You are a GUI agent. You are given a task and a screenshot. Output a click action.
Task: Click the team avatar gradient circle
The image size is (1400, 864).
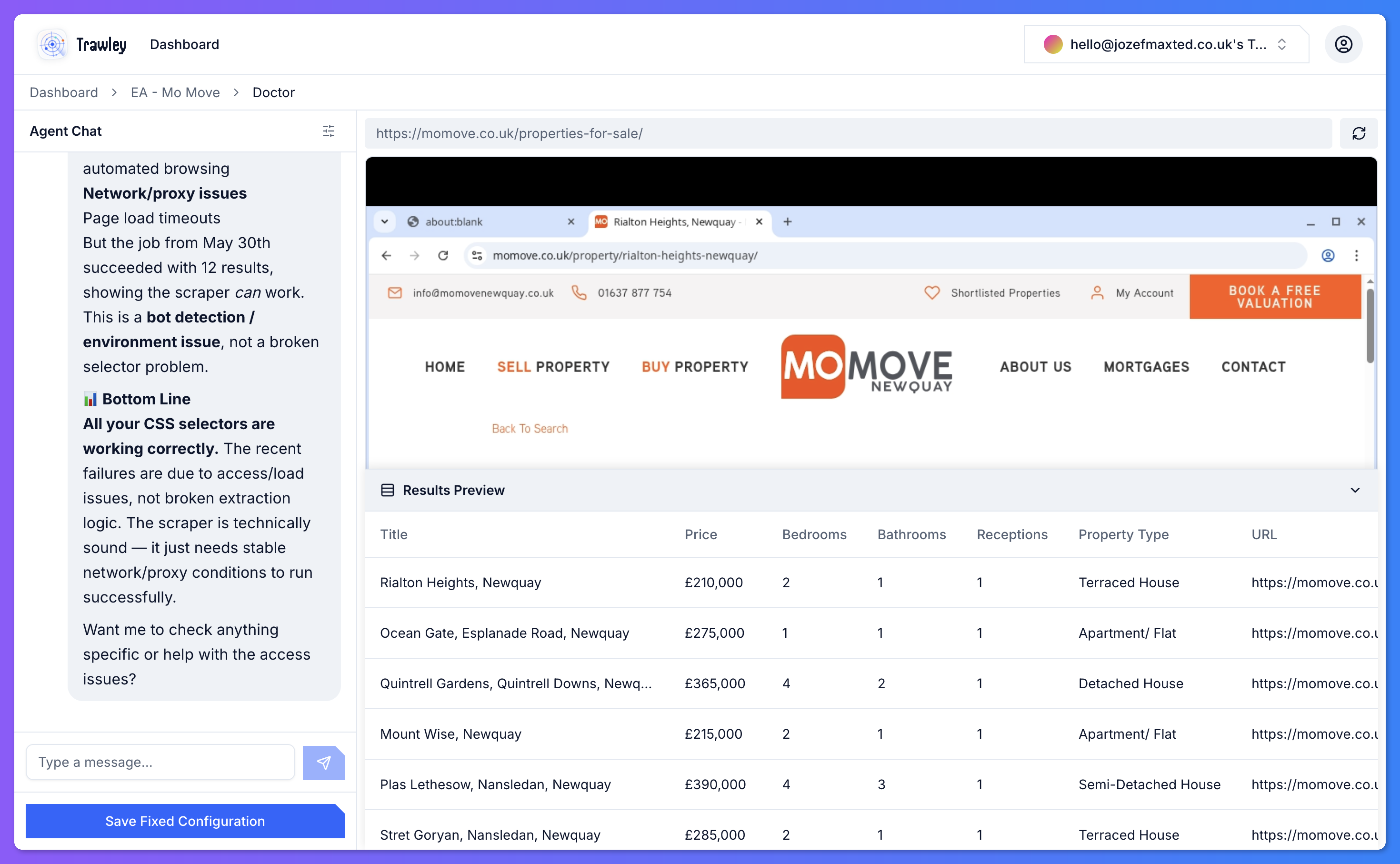(1053, 44)
